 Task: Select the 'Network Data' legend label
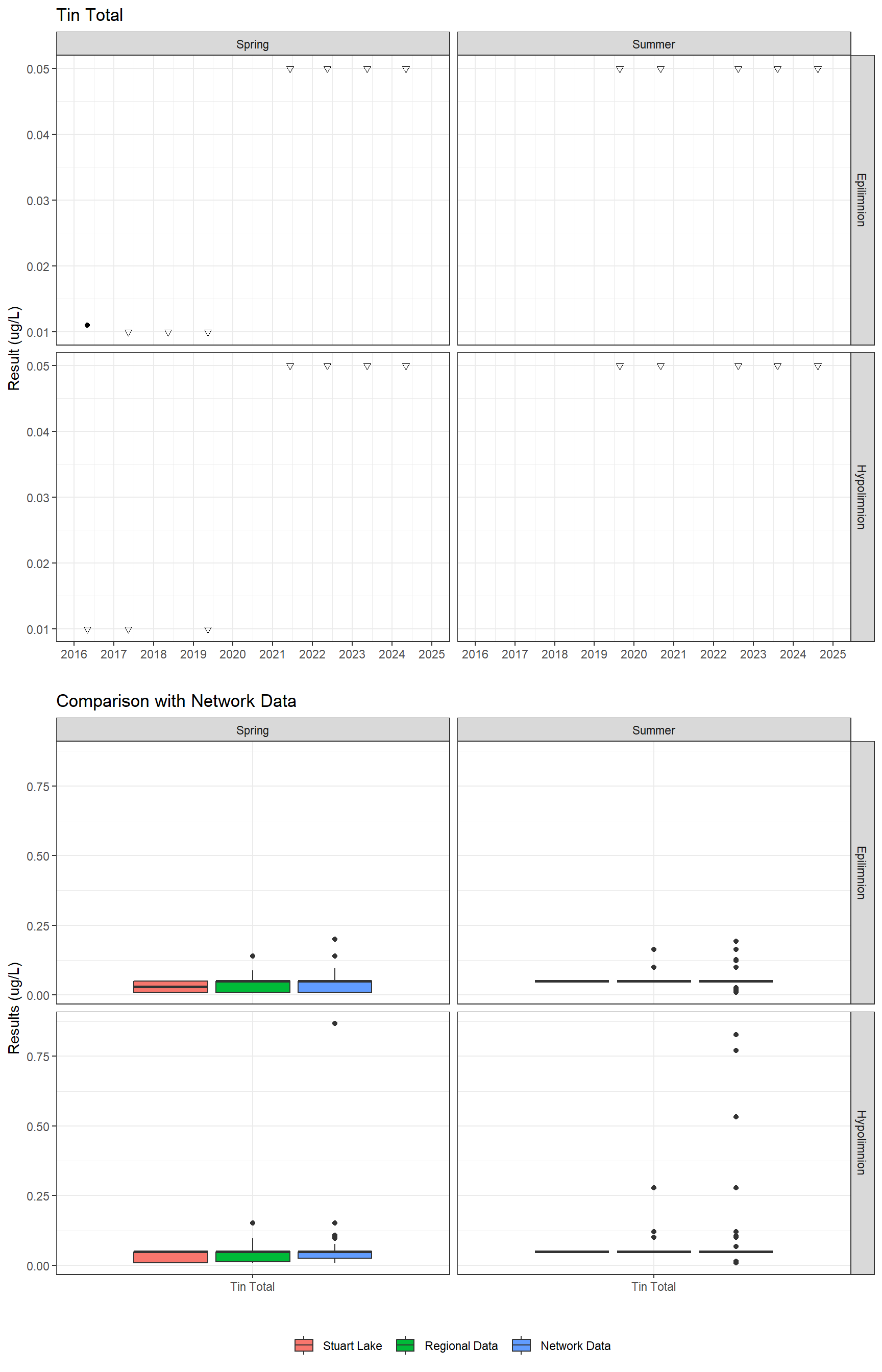point(575,1345)
